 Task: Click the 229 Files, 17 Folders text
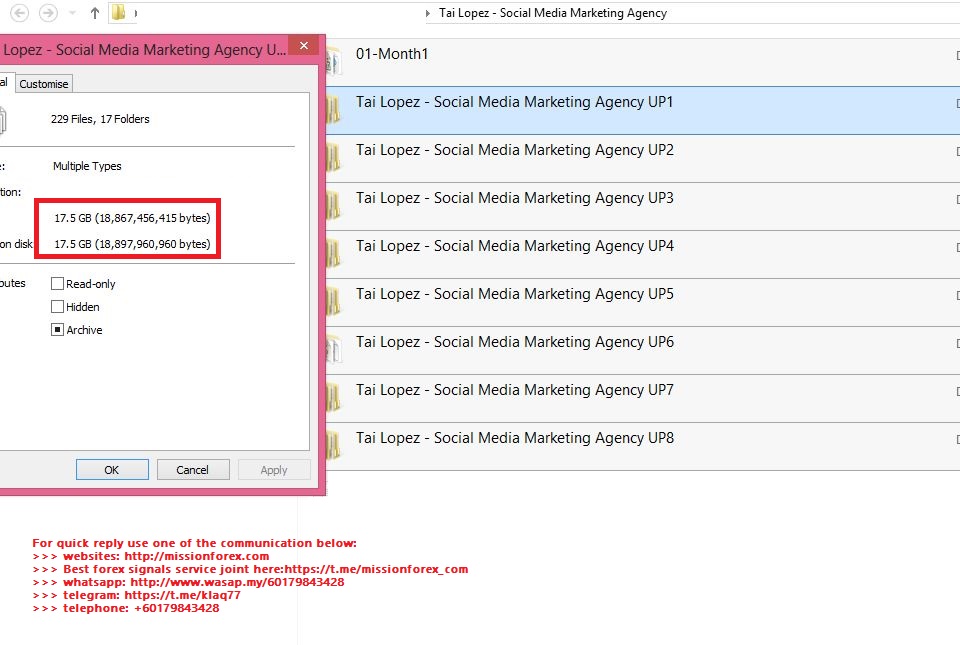(x=100, y=119)
